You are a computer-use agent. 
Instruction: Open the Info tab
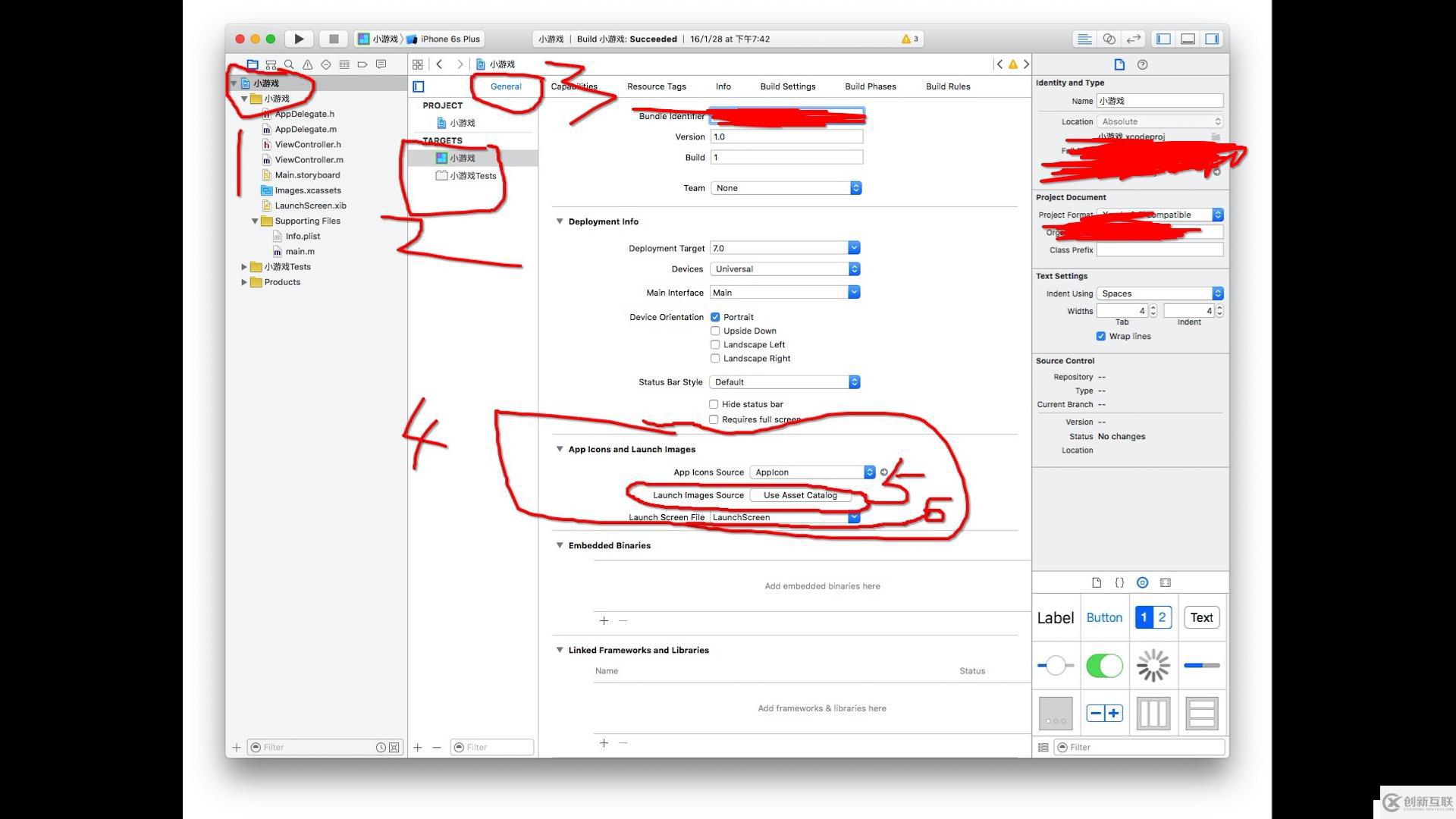pos(723,86)
